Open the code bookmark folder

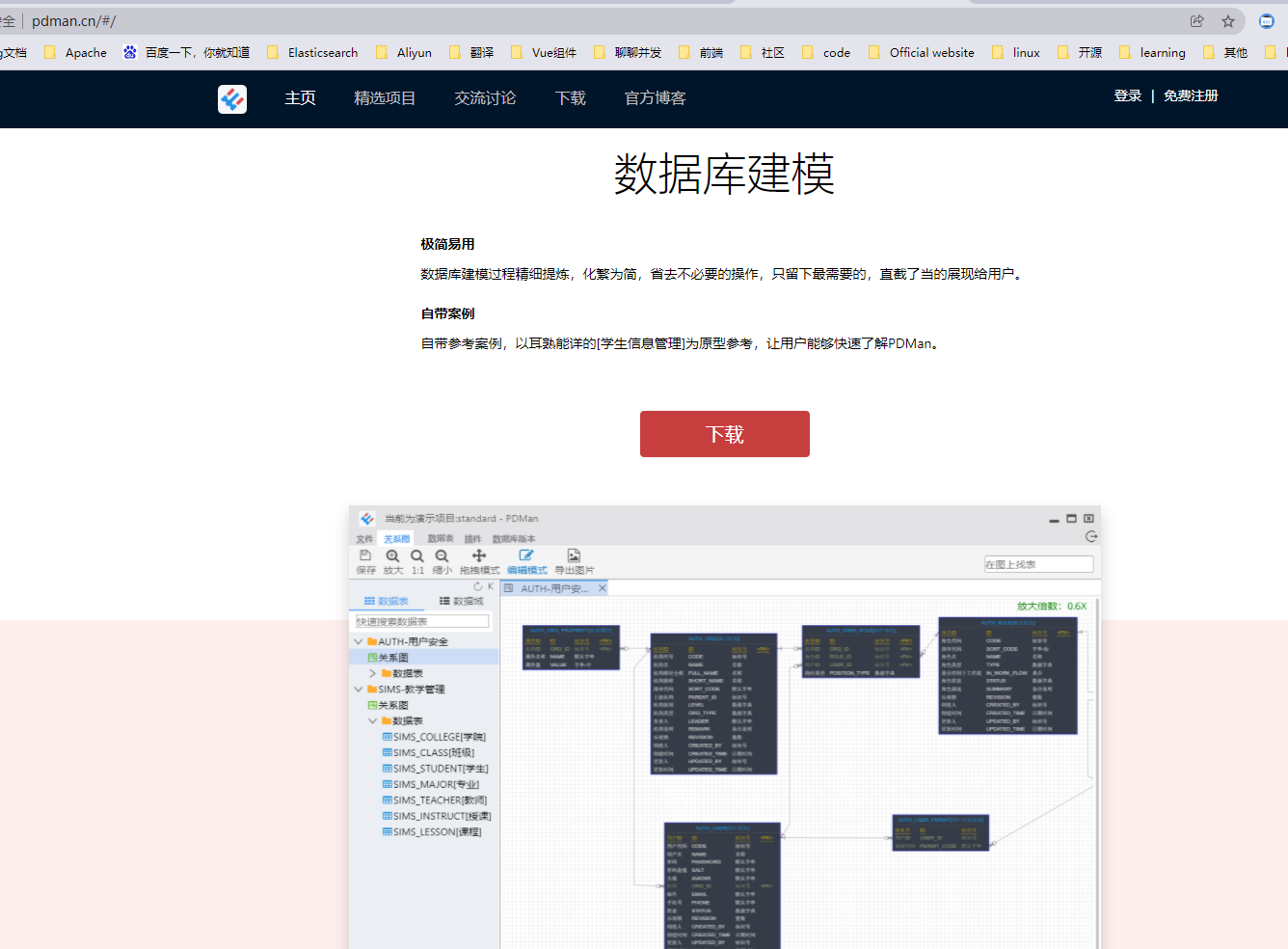coord(826,53)
